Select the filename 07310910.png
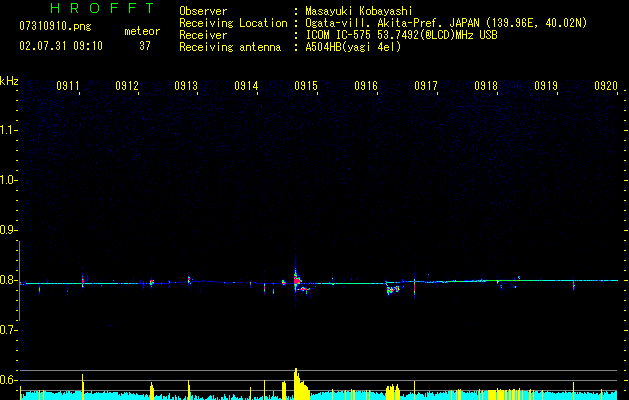The height and width of the screenshot is (400, 629). pyautogui.click(x=55, y=26)
